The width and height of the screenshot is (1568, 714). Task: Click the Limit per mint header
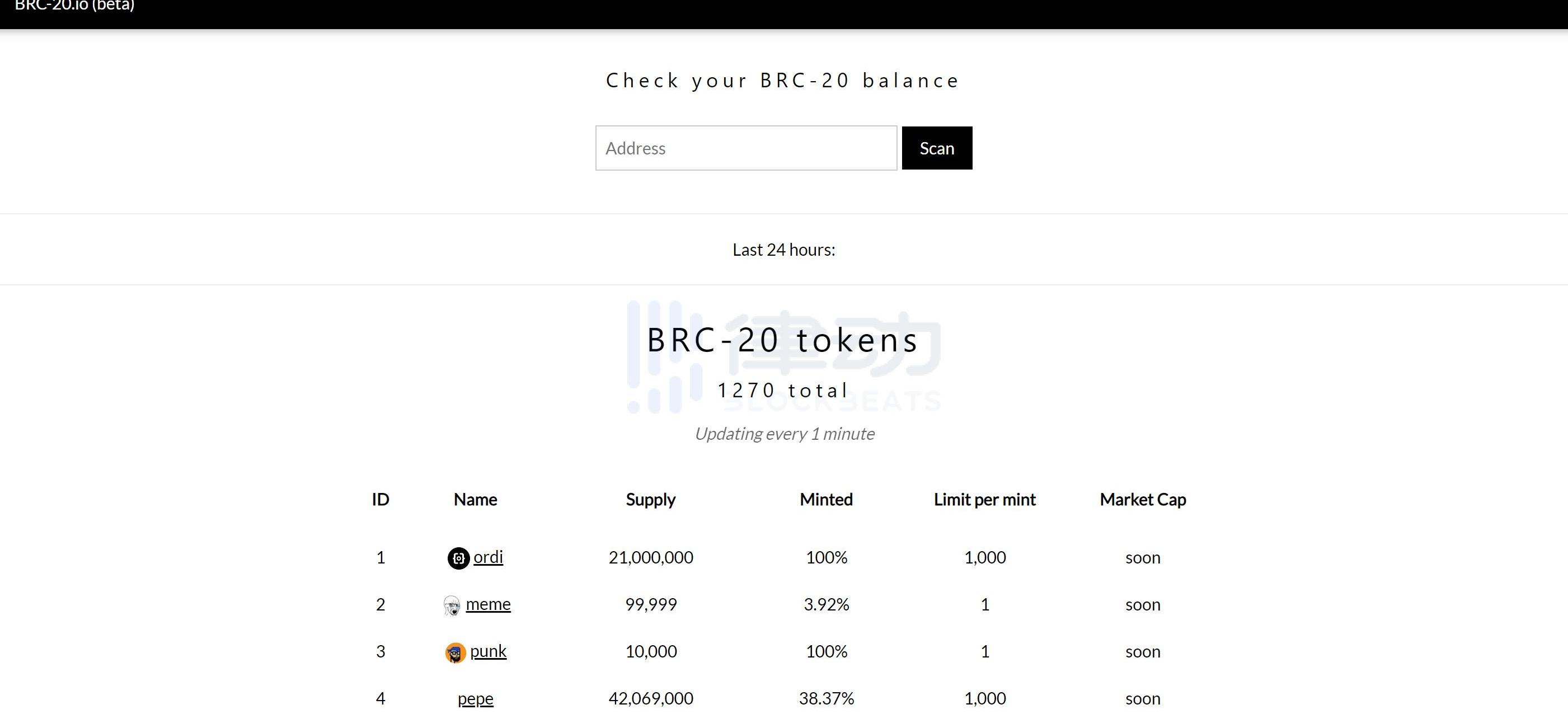point(984,500)
